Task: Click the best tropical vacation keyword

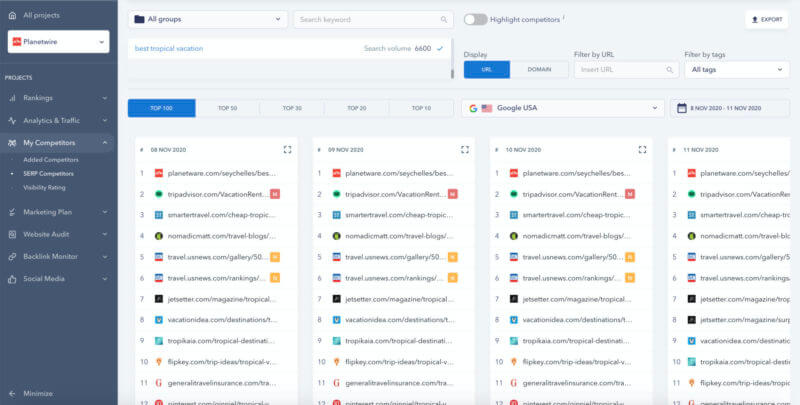Action: point(169,49)
